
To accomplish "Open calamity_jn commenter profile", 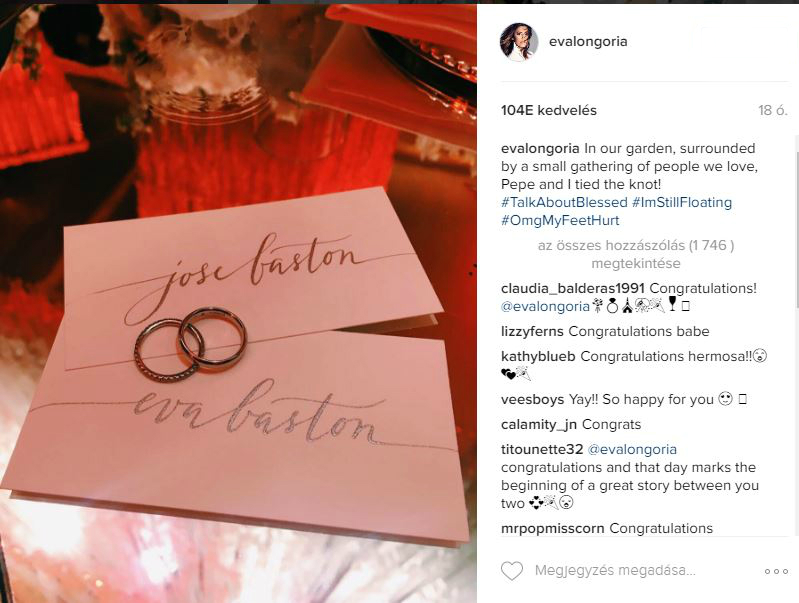I will pos(539,425).
